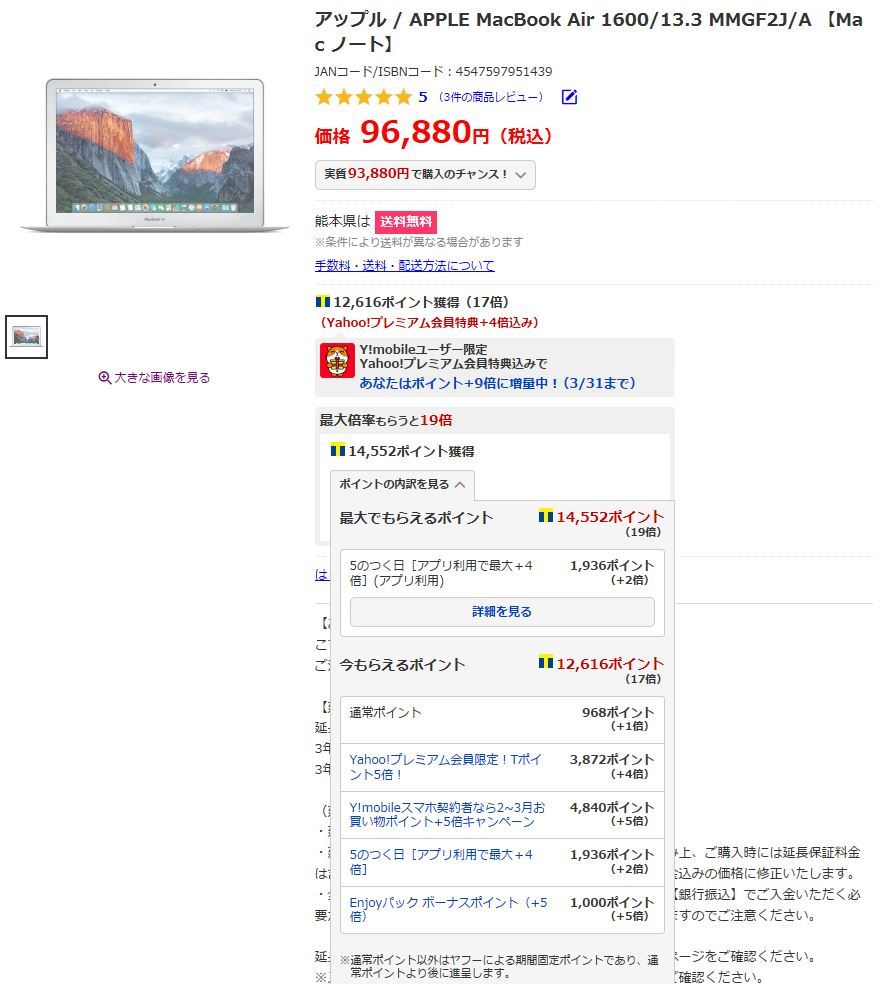Click 3,872ポイント value
The image size is (881, 984).
(x=612, y=759)
